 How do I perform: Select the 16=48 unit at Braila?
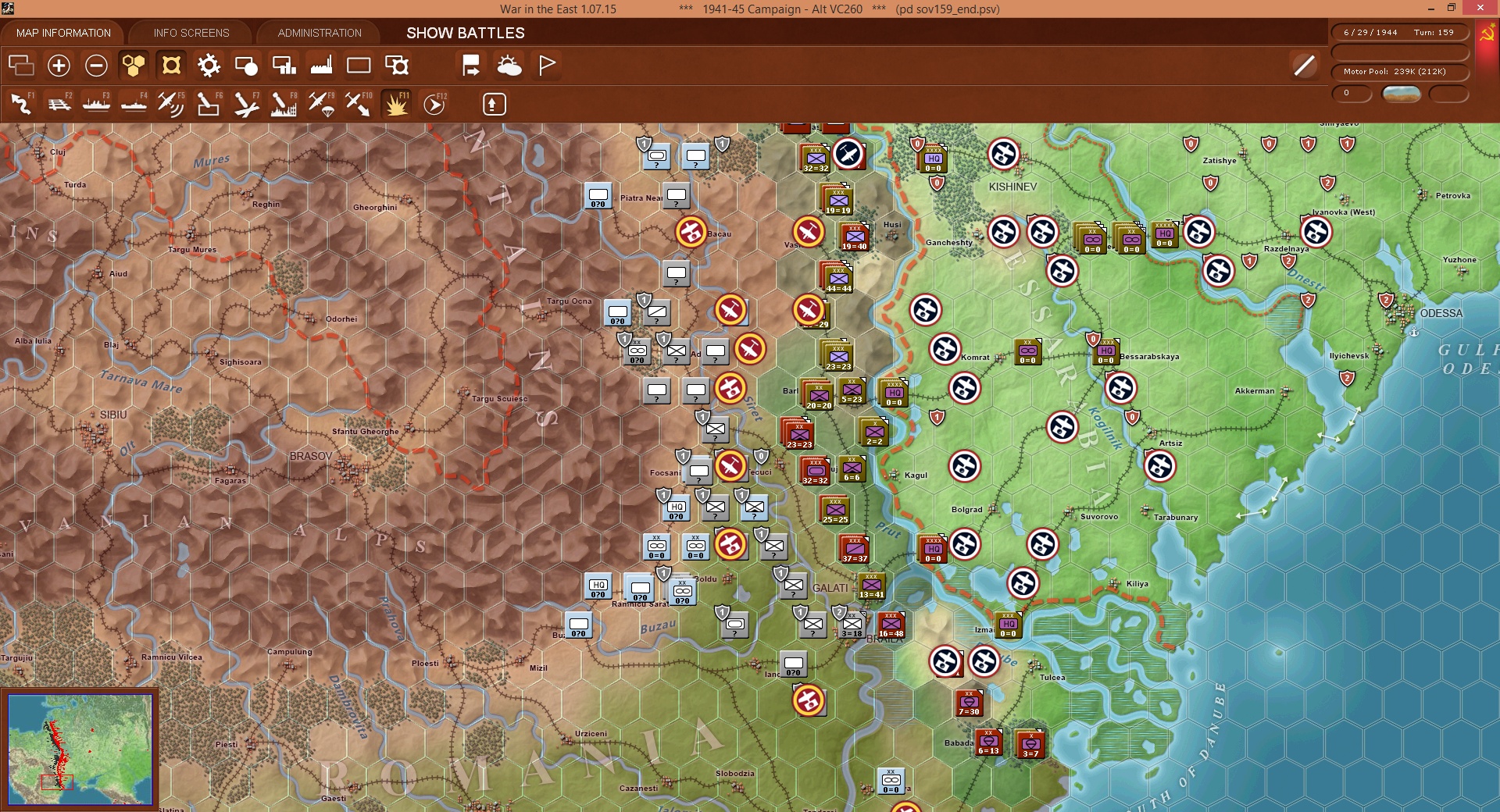(x=891, y=625)
